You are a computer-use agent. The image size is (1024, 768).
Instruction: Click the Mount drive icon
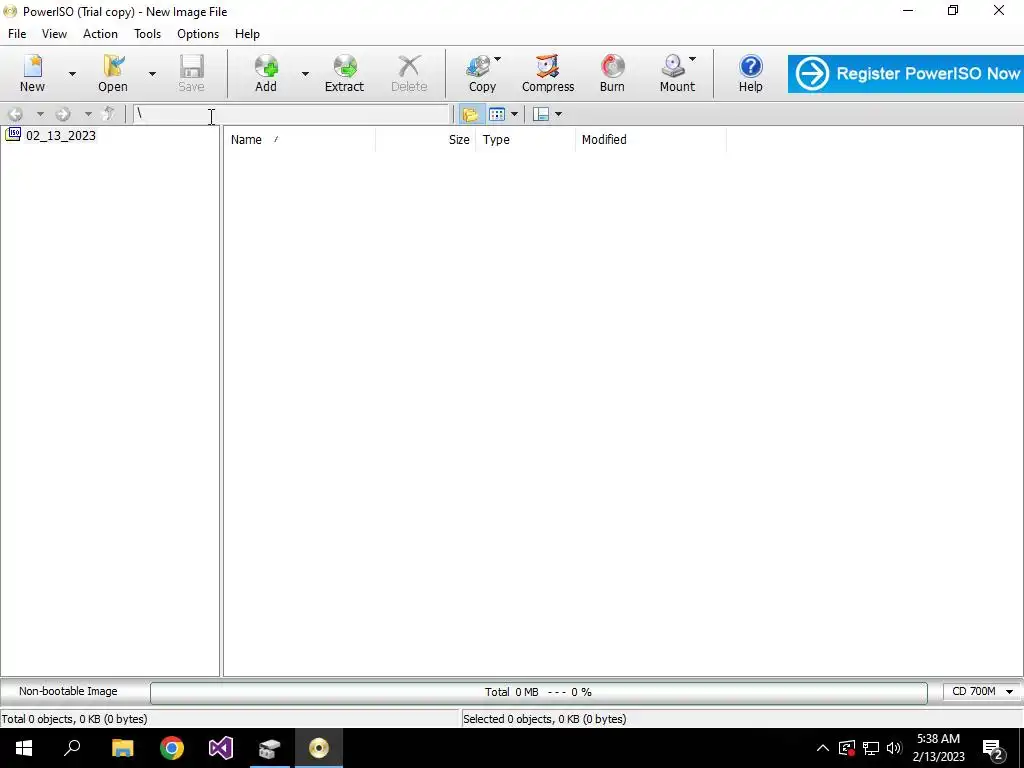(677, 73)
